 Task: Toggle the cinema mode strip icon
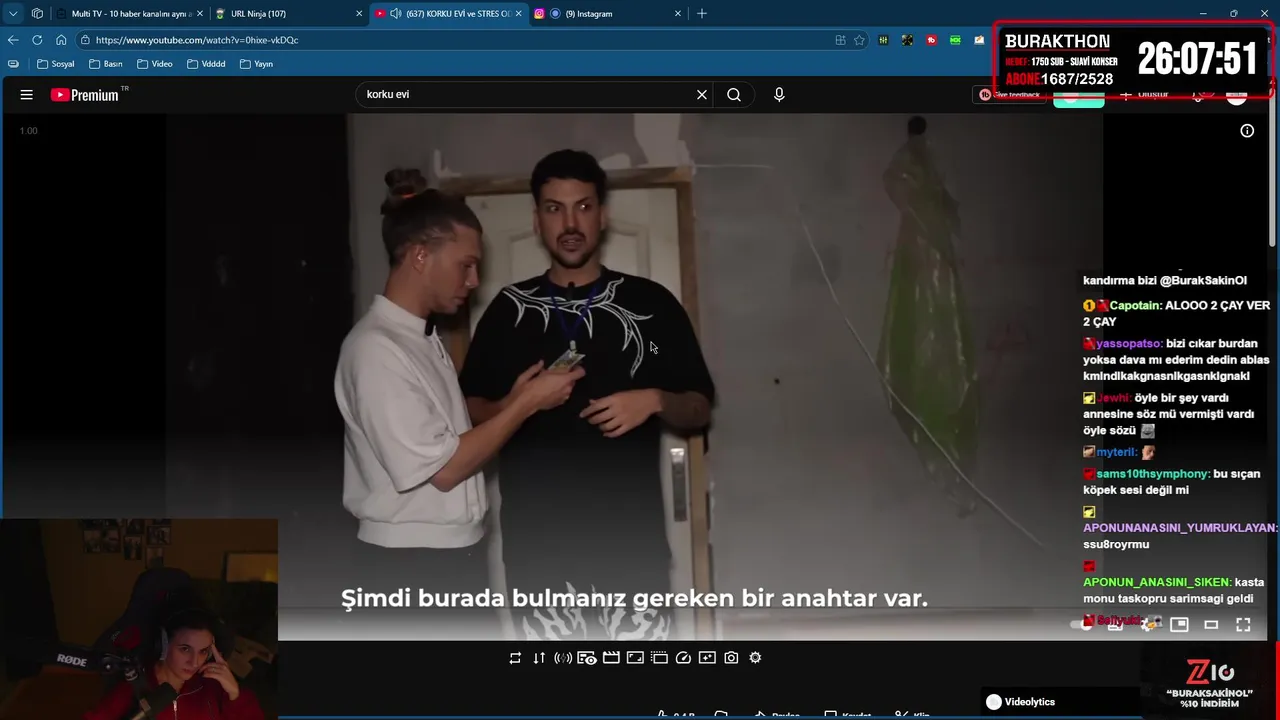(x=659, y=658)
